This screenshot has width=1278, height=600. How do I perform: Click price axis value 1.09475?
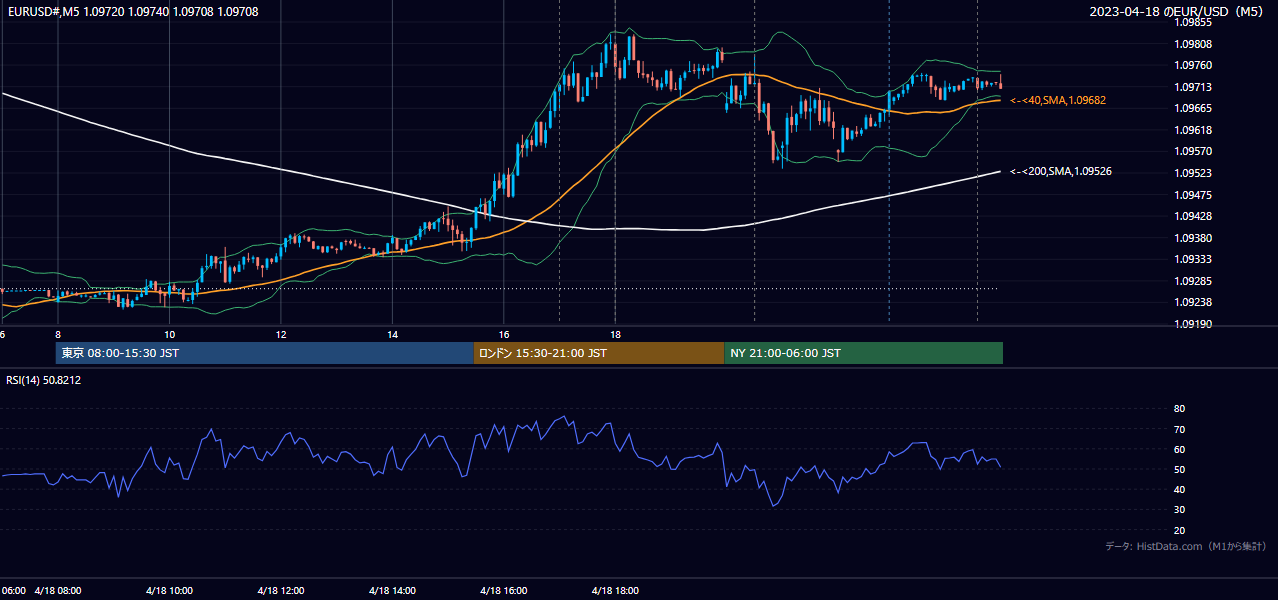(1192, 195)
